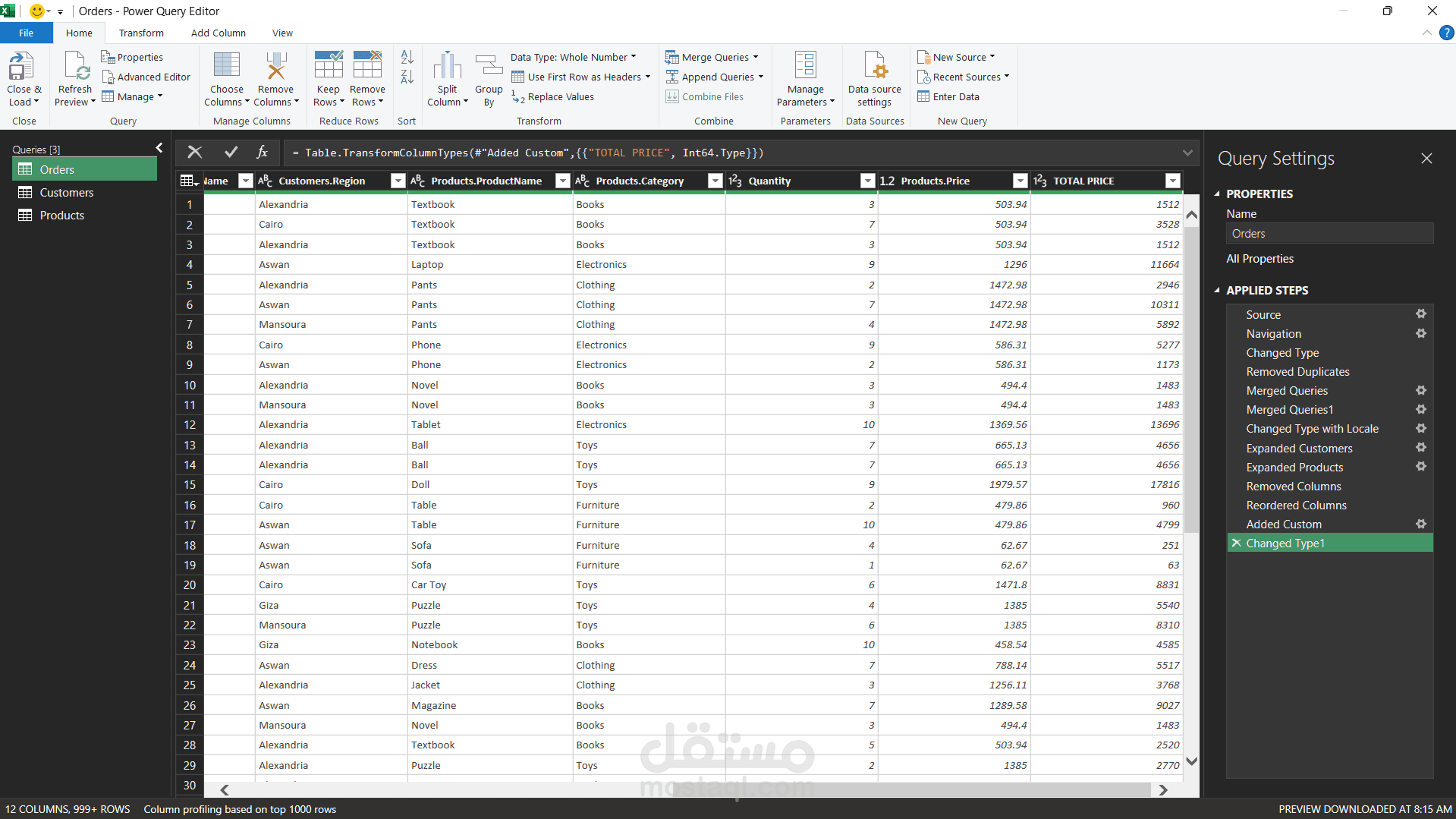Collapse the APPLIED STEPS section
1456x819 pixels.
(1217, 290)
